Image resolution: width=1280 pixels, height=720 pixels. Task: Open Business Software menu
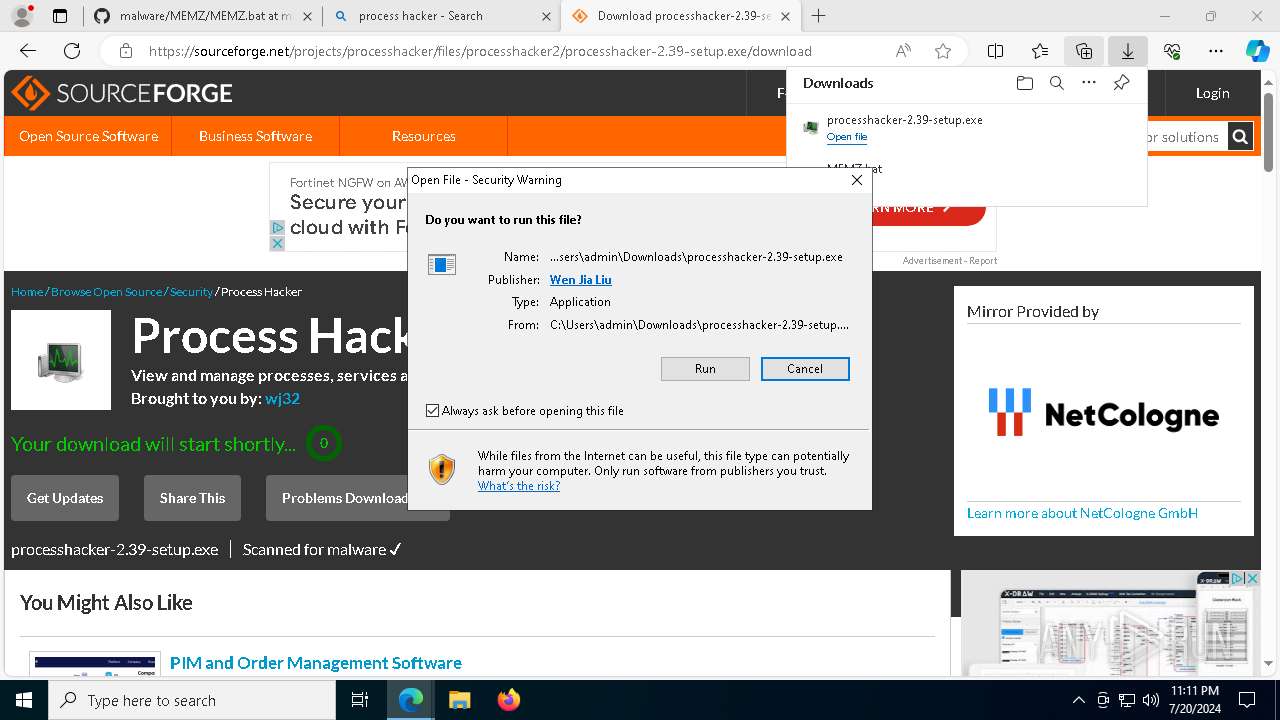click(x=255, y=136)
